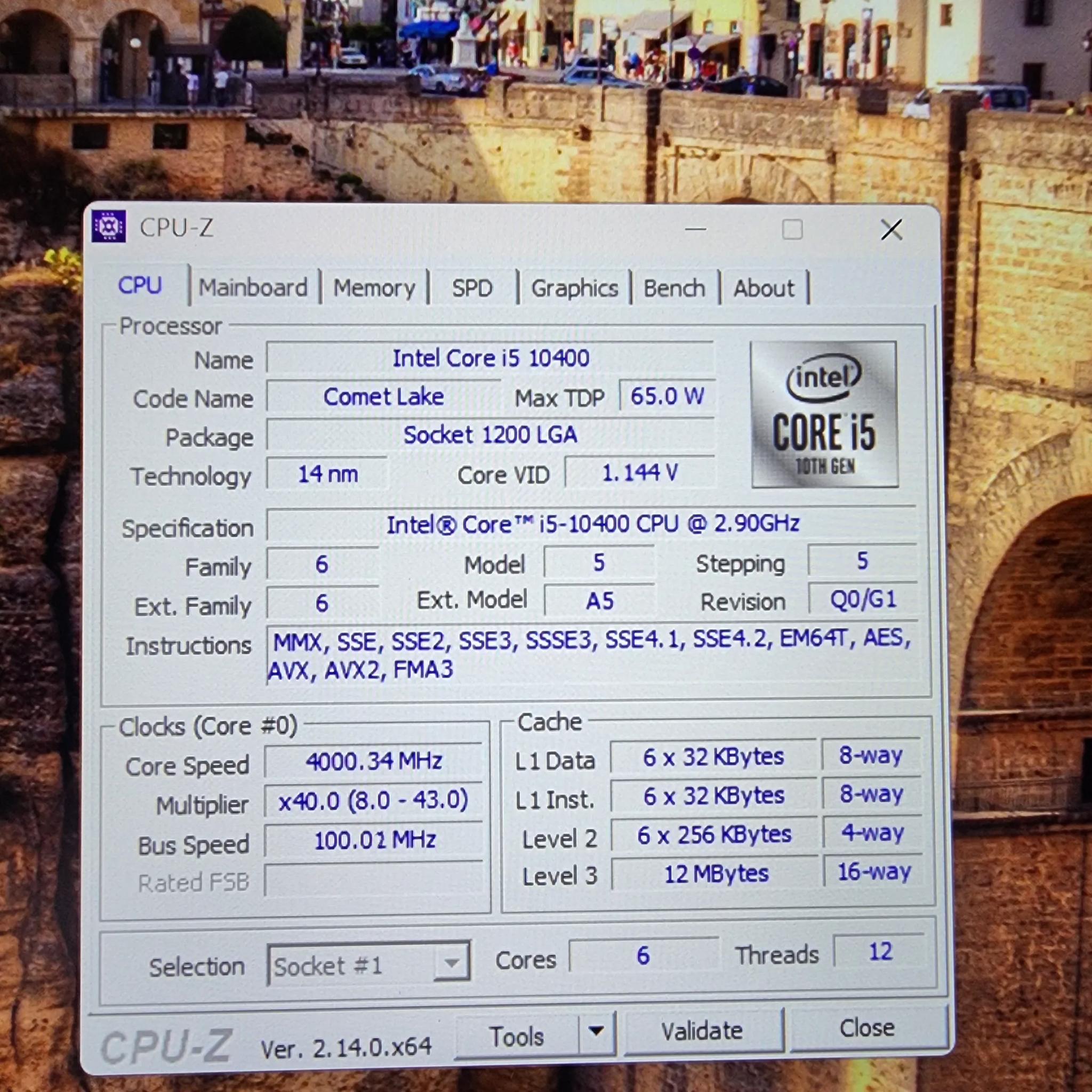The width and height of the screenshot is (1092, 1092).
Task: Click the empty Rated FSB field
Action: pyautogui.click(x=374, y=879)
